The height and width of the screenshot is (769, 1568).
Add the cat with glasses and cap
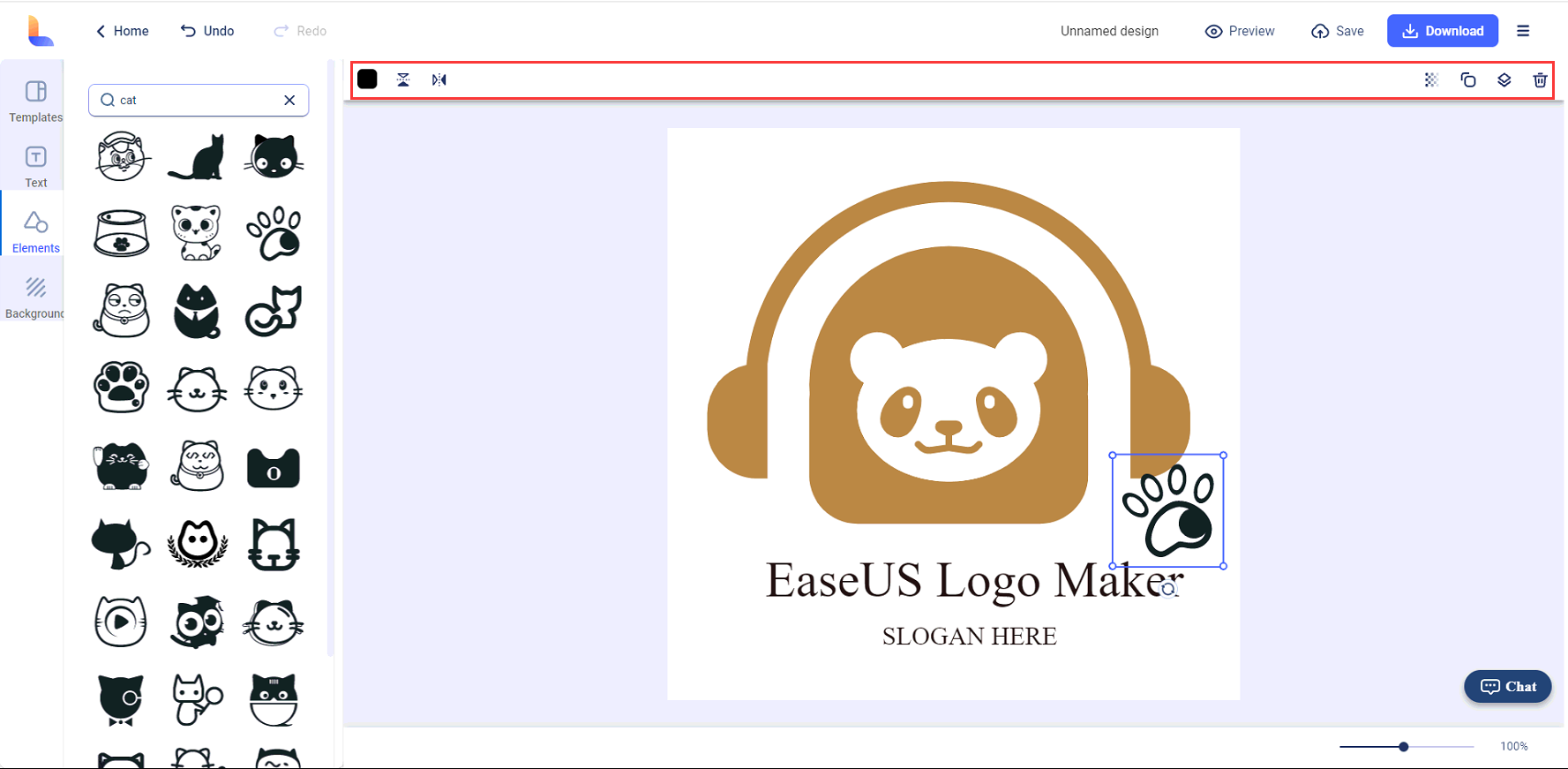point(121,156)
